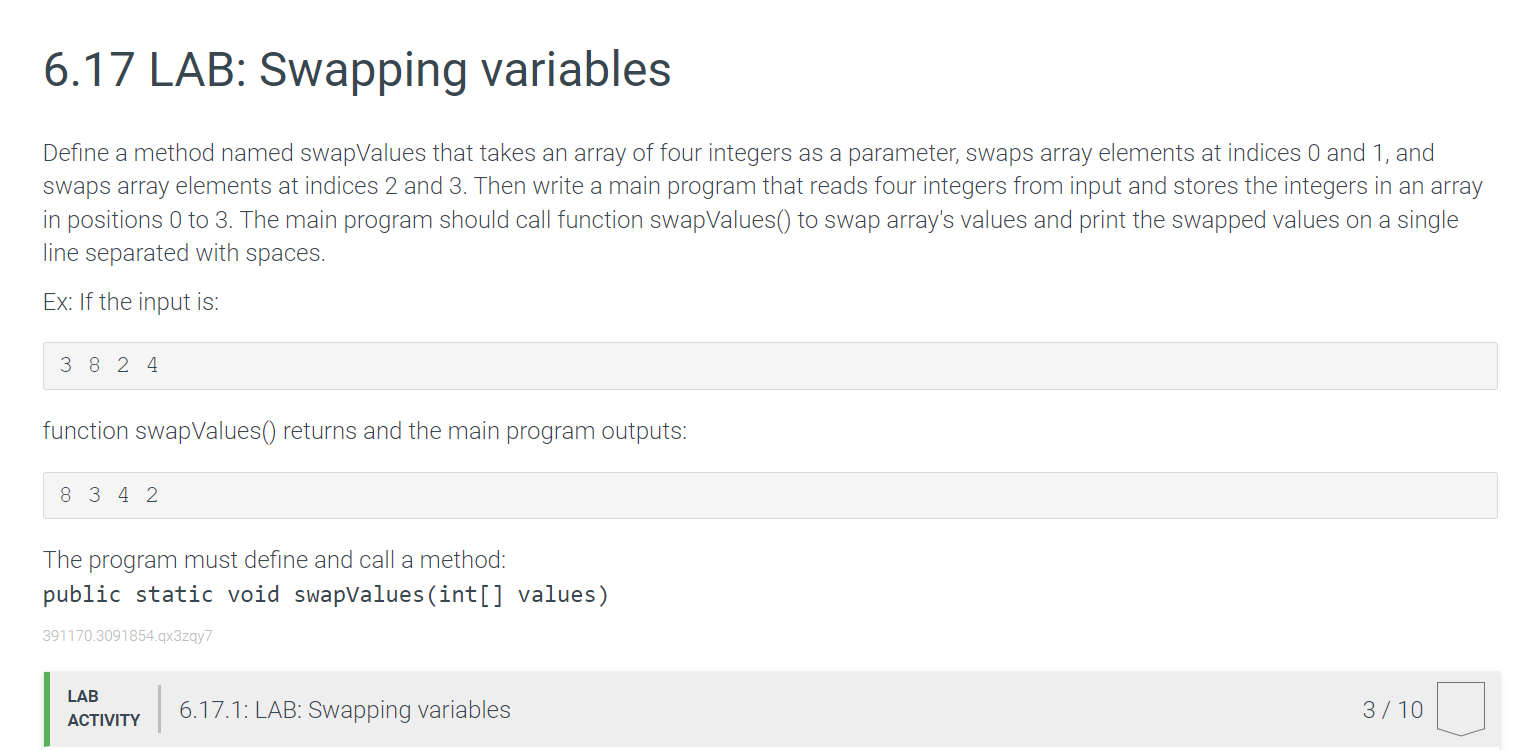Click the number 4 in the input example
Screen dimensions: 1529x750
[152, 366]
